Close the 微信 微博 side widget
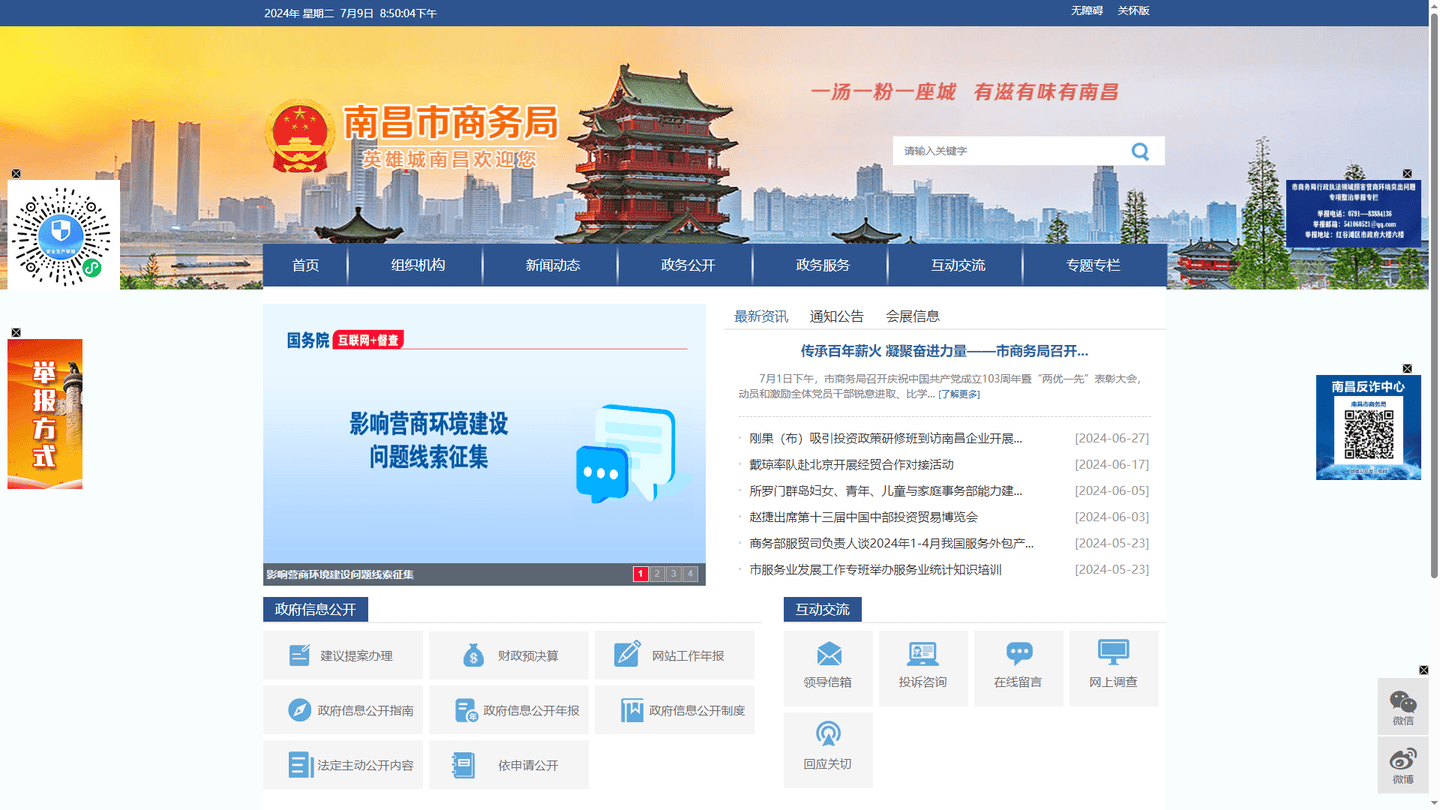 (x=1424, y=670)
